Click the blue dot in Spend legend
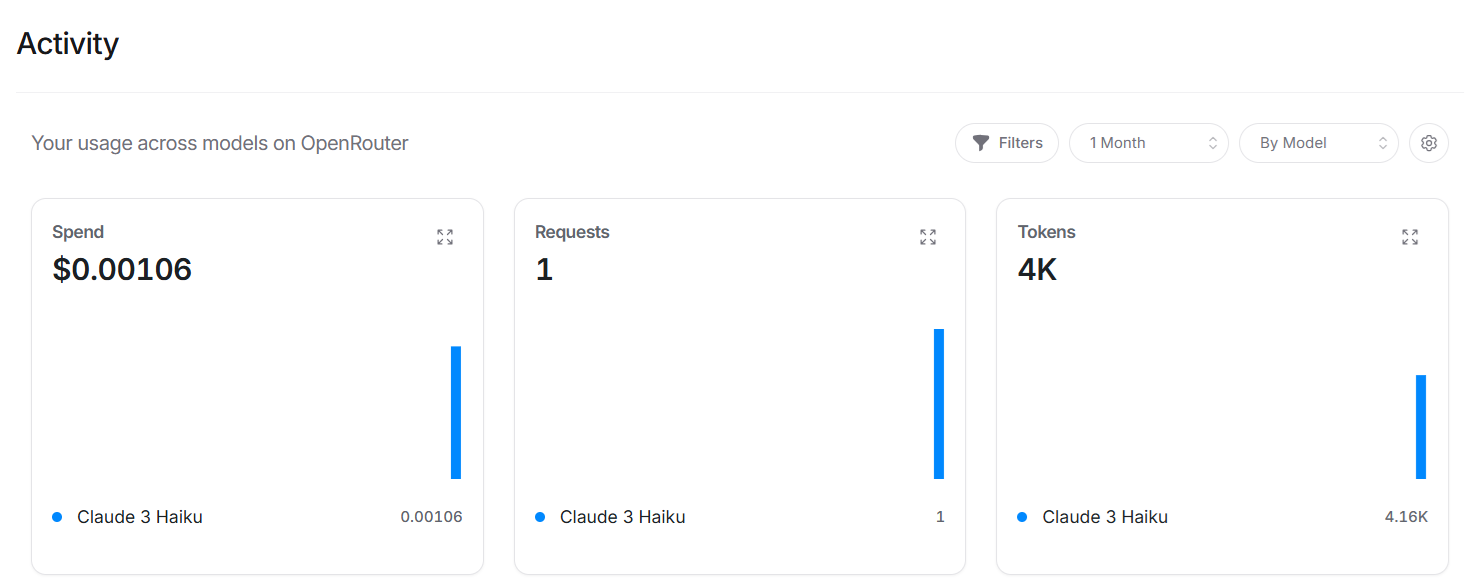This screenshot has height=585, width=1467. 57,517
